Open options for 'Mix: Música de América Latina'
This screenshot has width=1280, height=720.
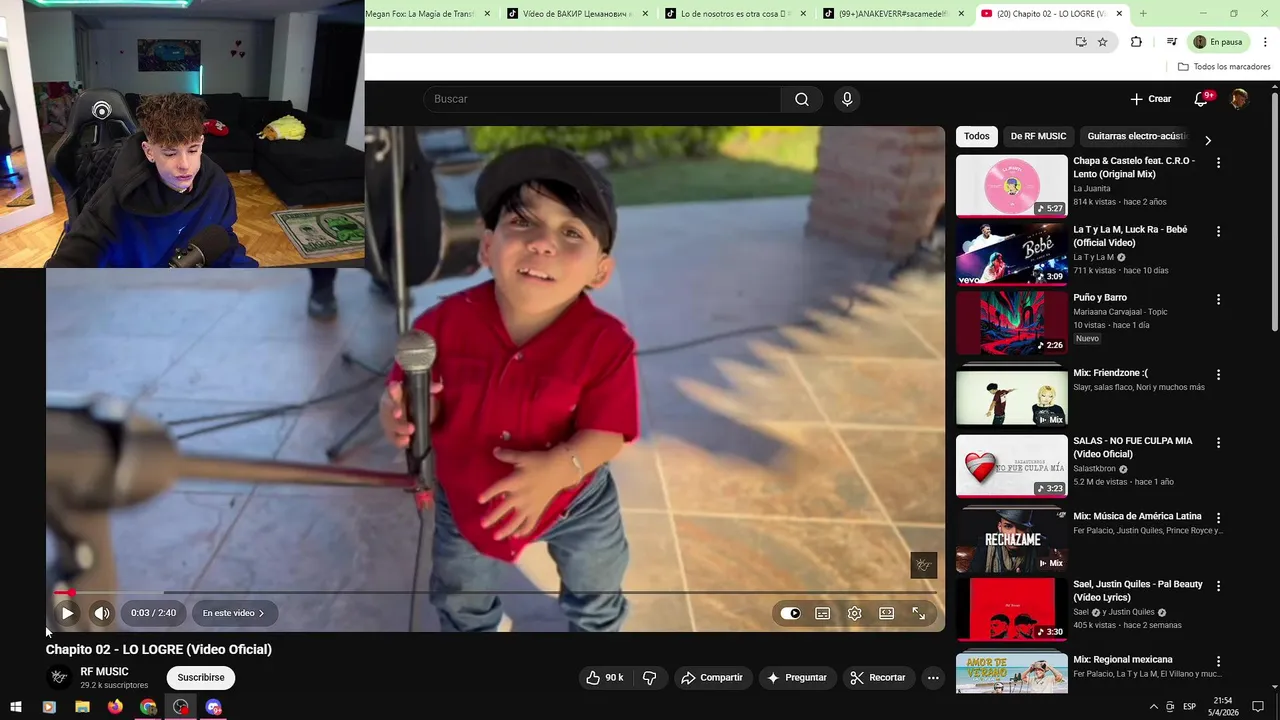[x=1218, y=518]
